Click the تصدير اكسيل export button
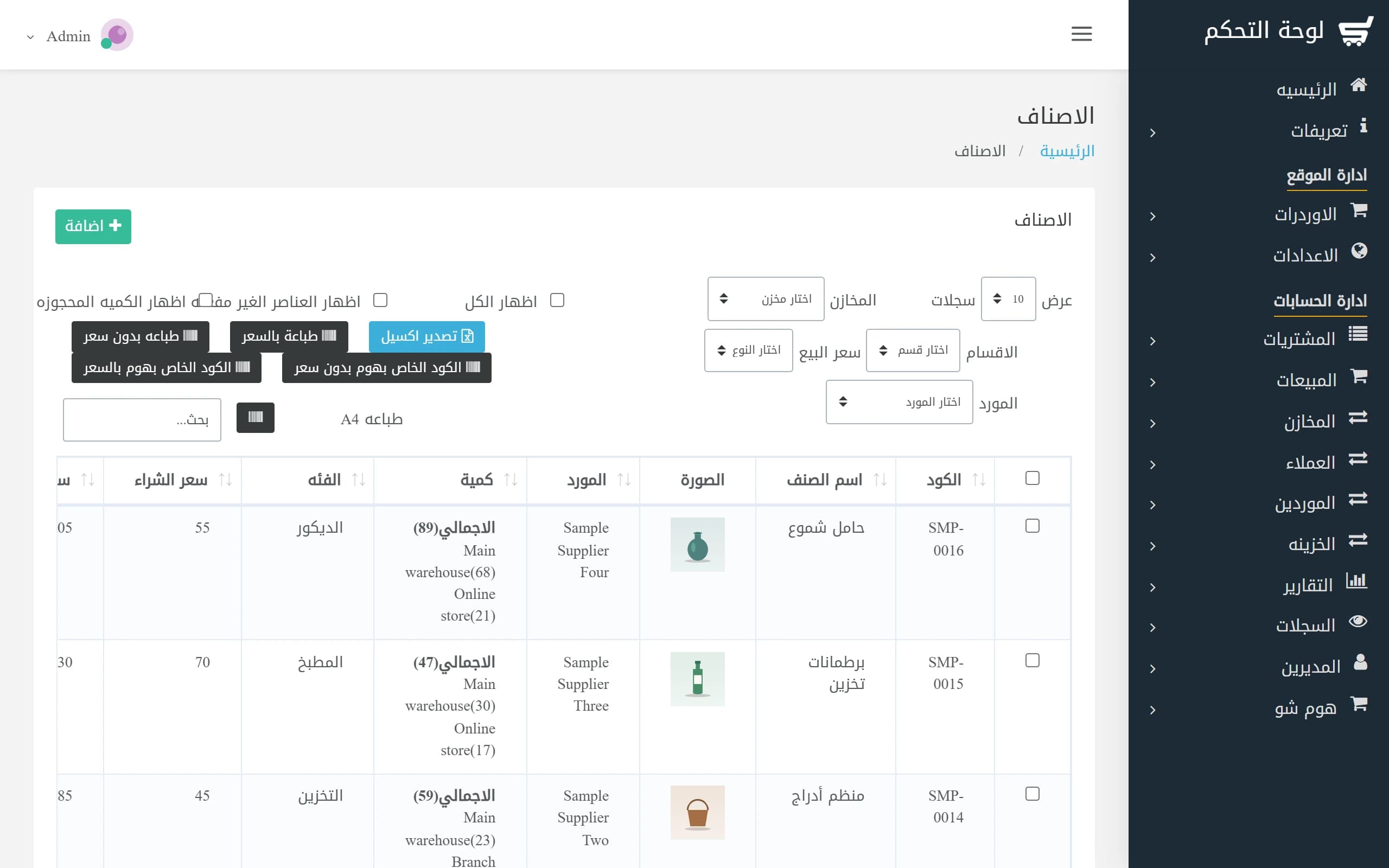Viewport: 1389px width, 868px height. click(x=427, y=336)
